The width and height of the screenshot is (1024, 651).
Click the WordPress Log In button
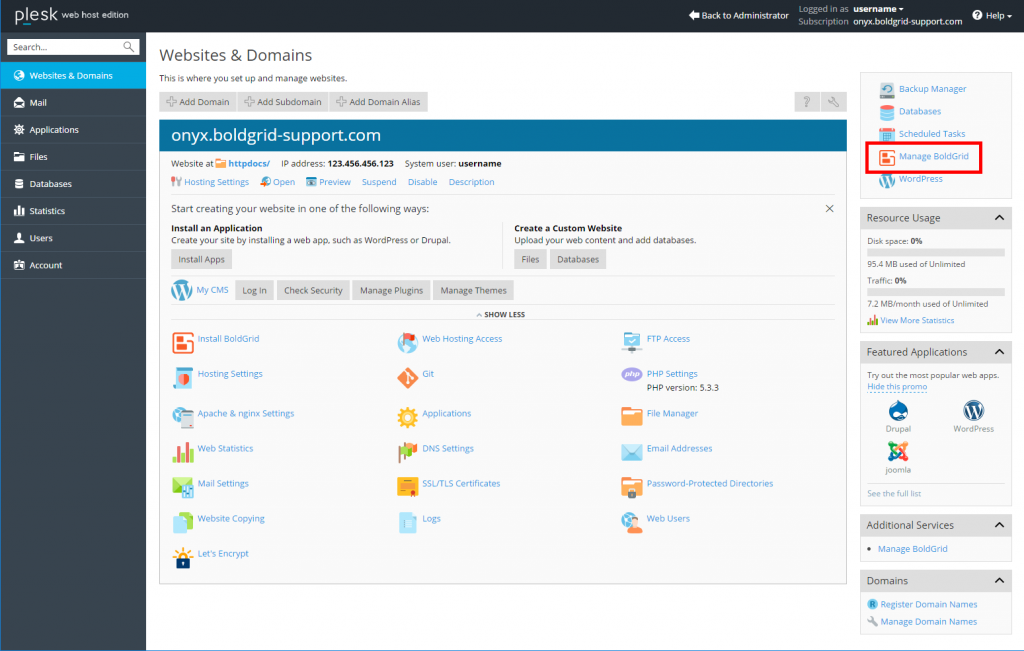255,291
